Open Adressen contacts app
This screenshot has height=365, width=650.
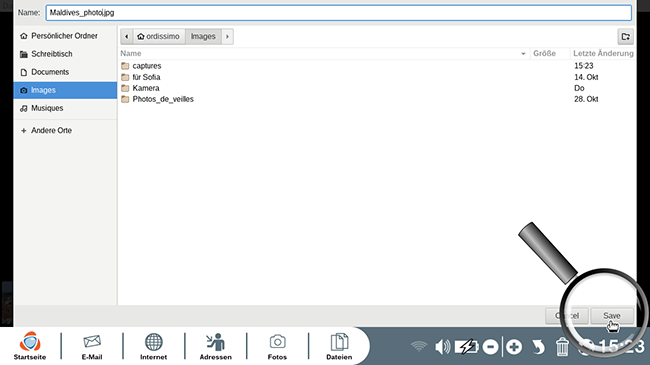tap(216, 346)
